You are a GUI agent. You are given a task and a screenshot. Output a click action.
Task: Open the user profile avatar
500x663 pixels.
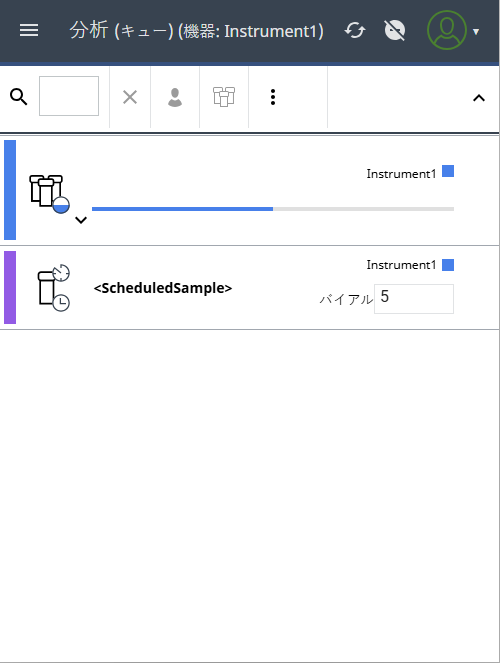coord(447,30)
